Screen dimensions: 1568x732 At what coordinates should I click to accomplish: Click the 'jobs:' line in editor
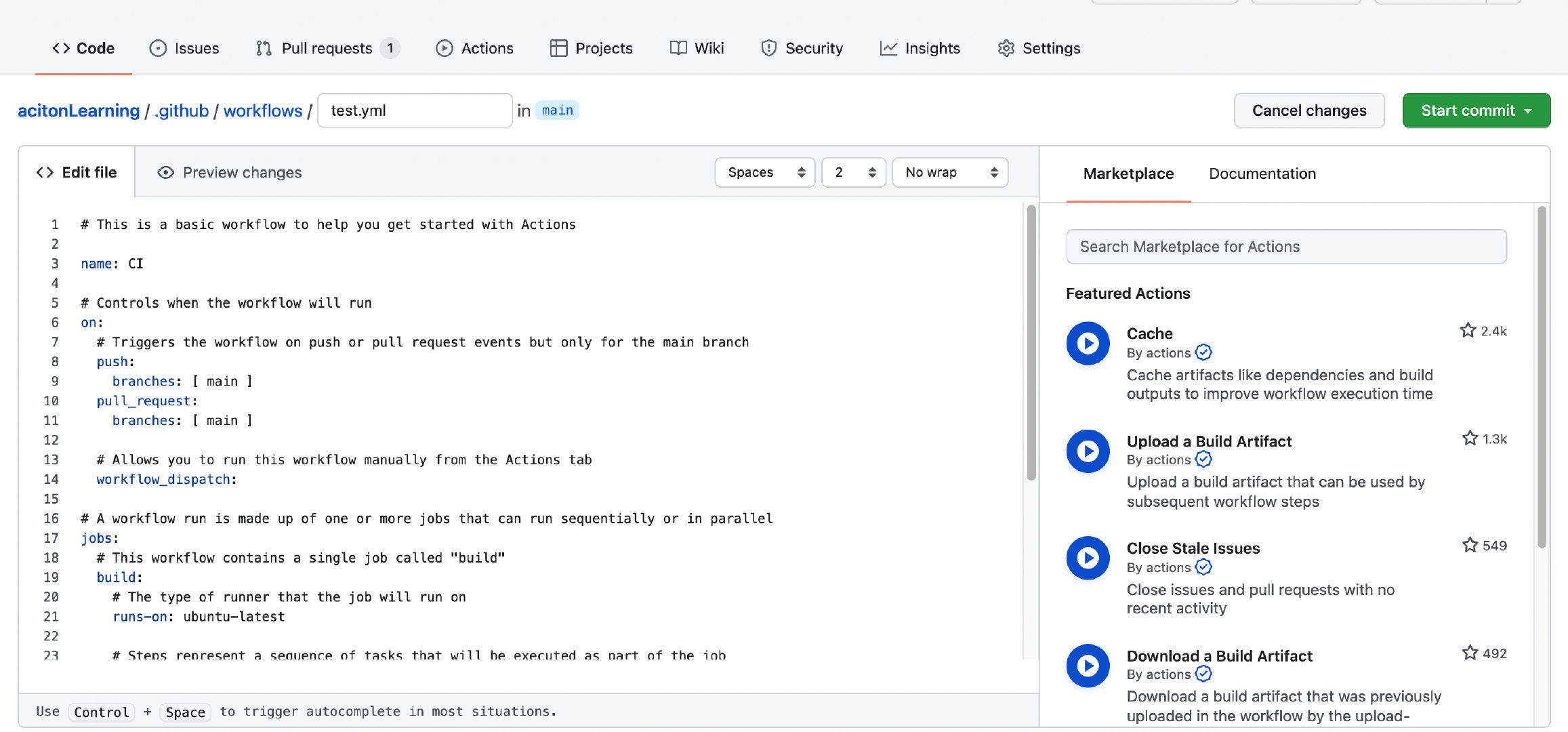coord(100,538)
